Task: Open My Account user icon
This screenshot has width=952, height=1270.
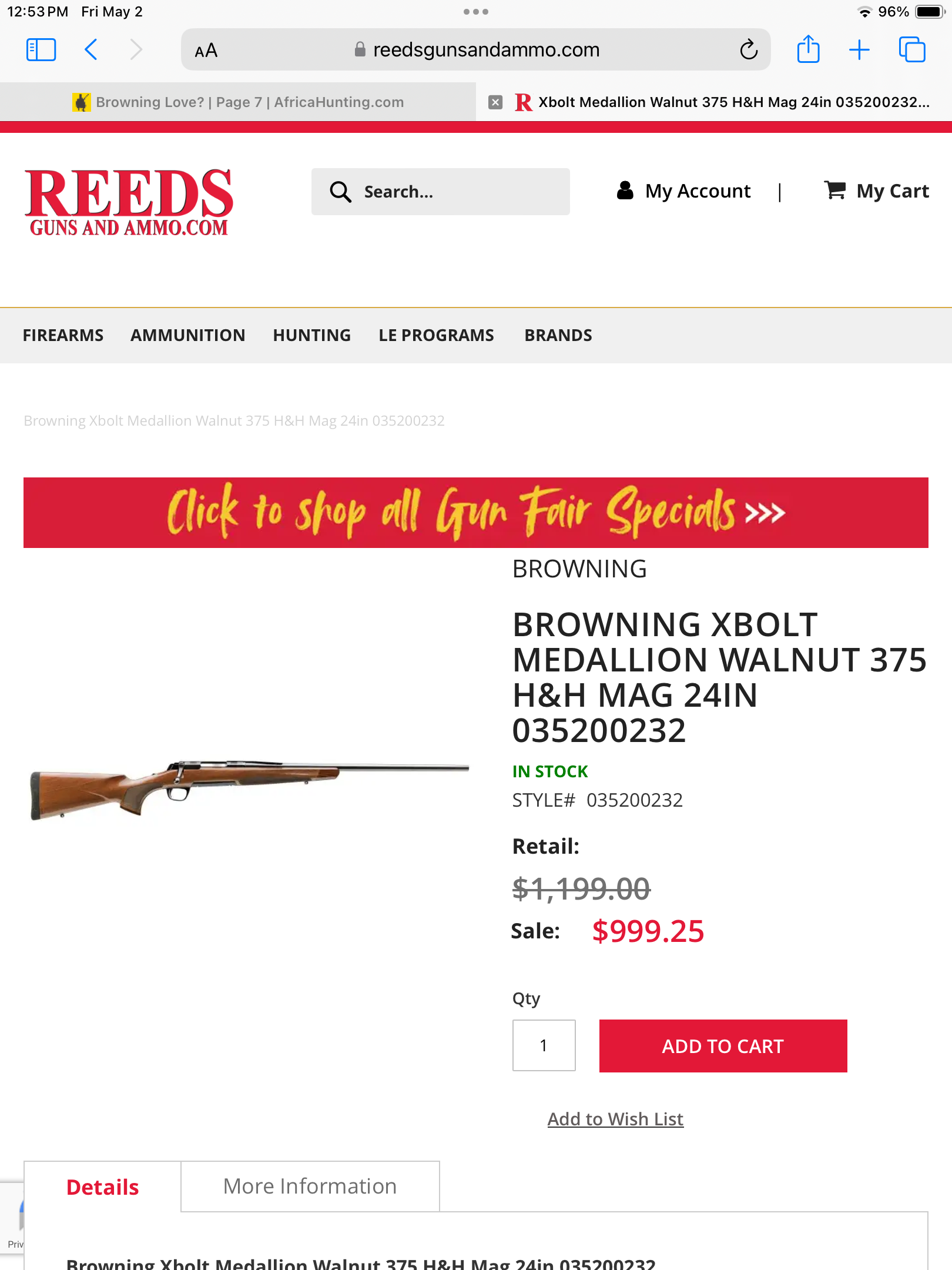Action: tap(625, 190)
